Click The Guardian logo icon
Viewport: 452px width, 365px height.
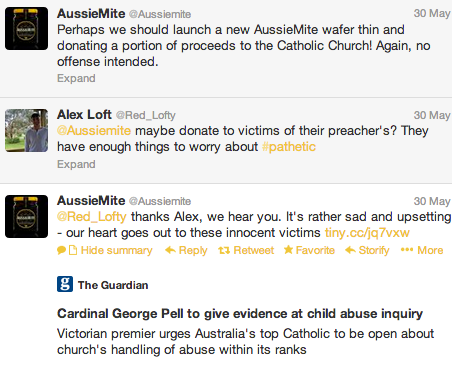click(x=65, y=284)
